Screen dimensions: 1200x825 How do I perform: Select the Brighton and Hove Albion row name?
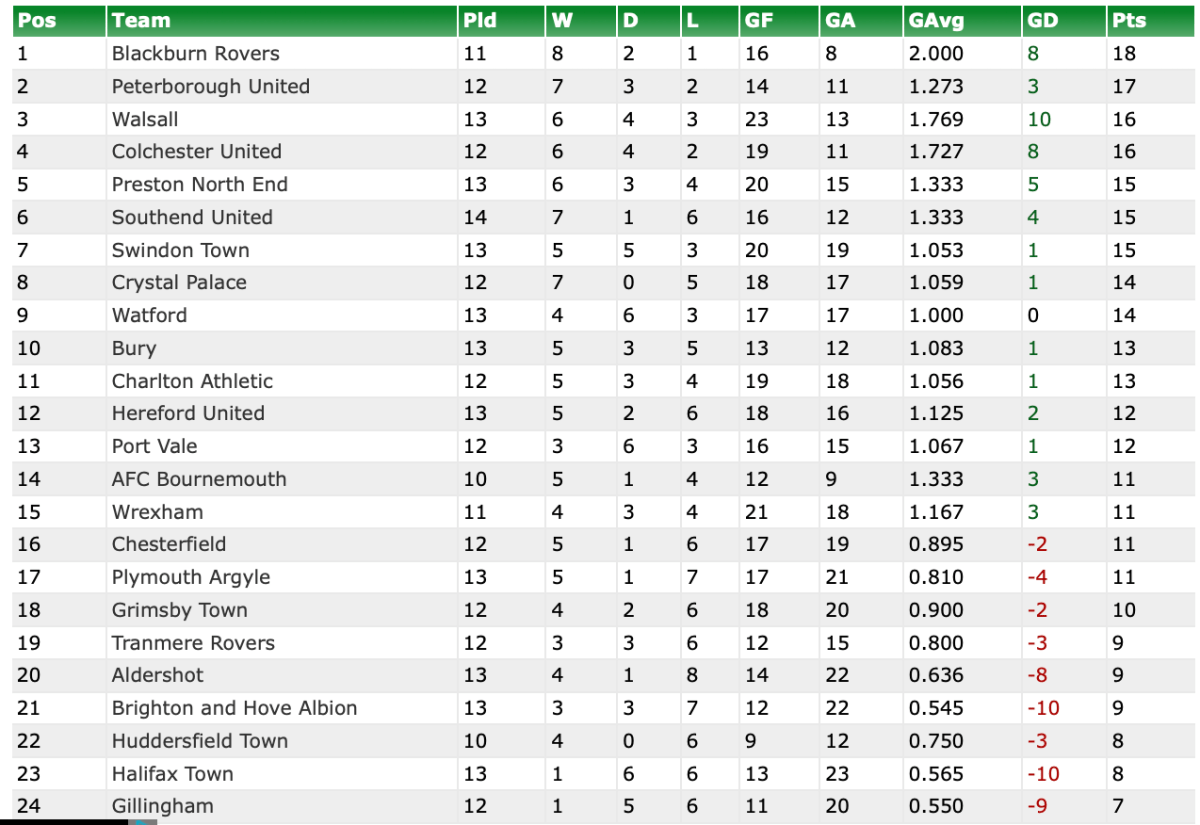[x=234, y=708]
